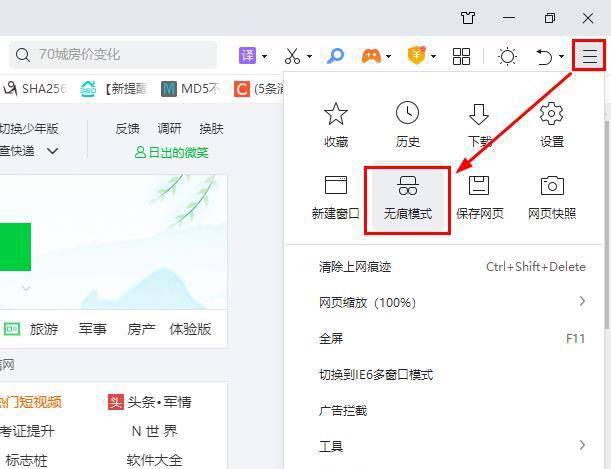This screenshot has width=611, height=469.
Task: Focus the search box with 70城房价变化
Action: pyautogui.click(x=113, y=55)
